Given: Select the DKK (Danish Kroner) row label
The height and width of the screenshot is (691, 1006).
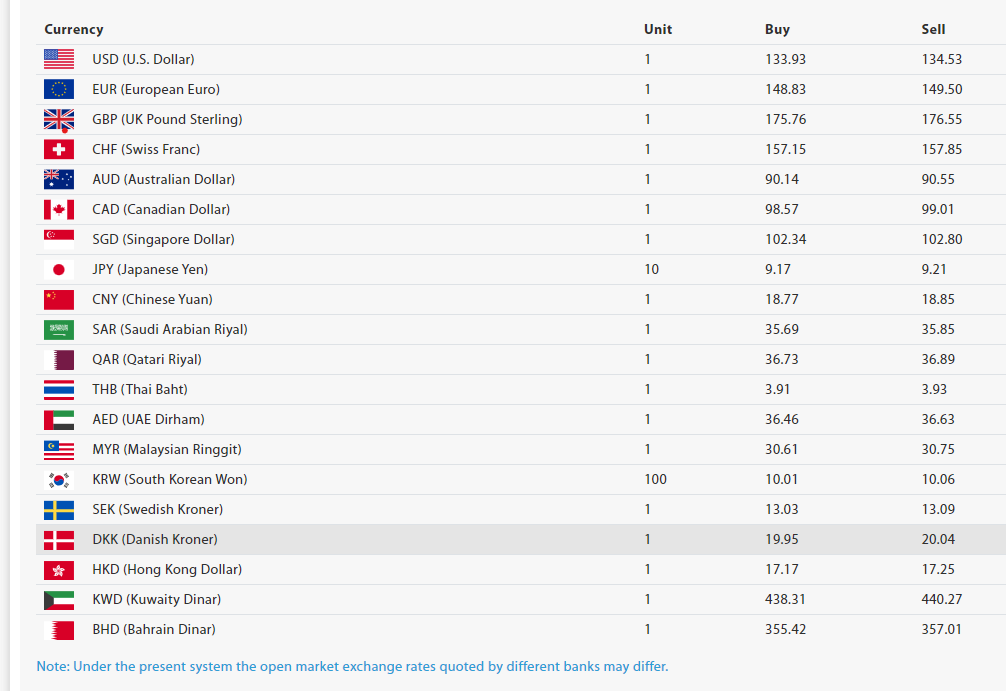Looking at the screenshot, I should point(155,539).
